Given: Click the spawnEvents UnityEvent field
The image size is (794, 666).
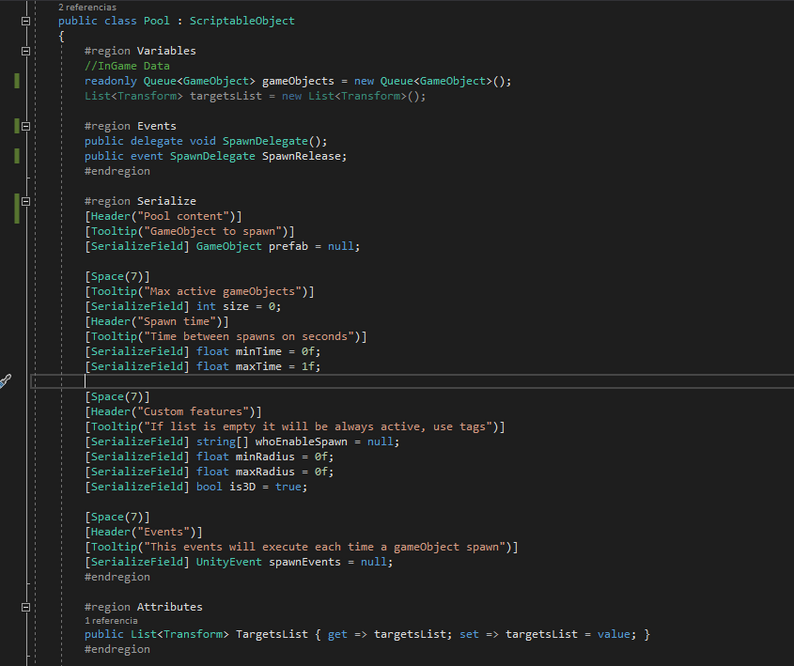Looking at the screenshot, I should 304,562.
